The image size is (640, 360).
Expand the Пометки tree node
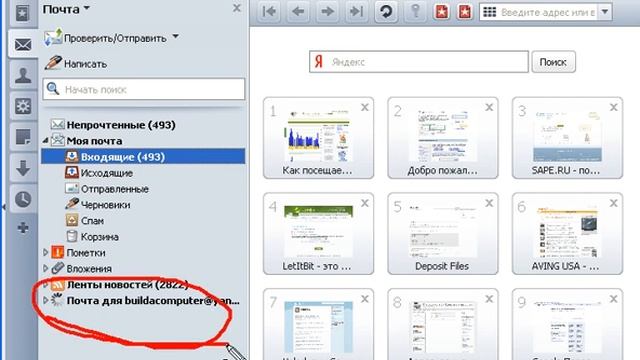pyautogui.click(x=45, y=253)
